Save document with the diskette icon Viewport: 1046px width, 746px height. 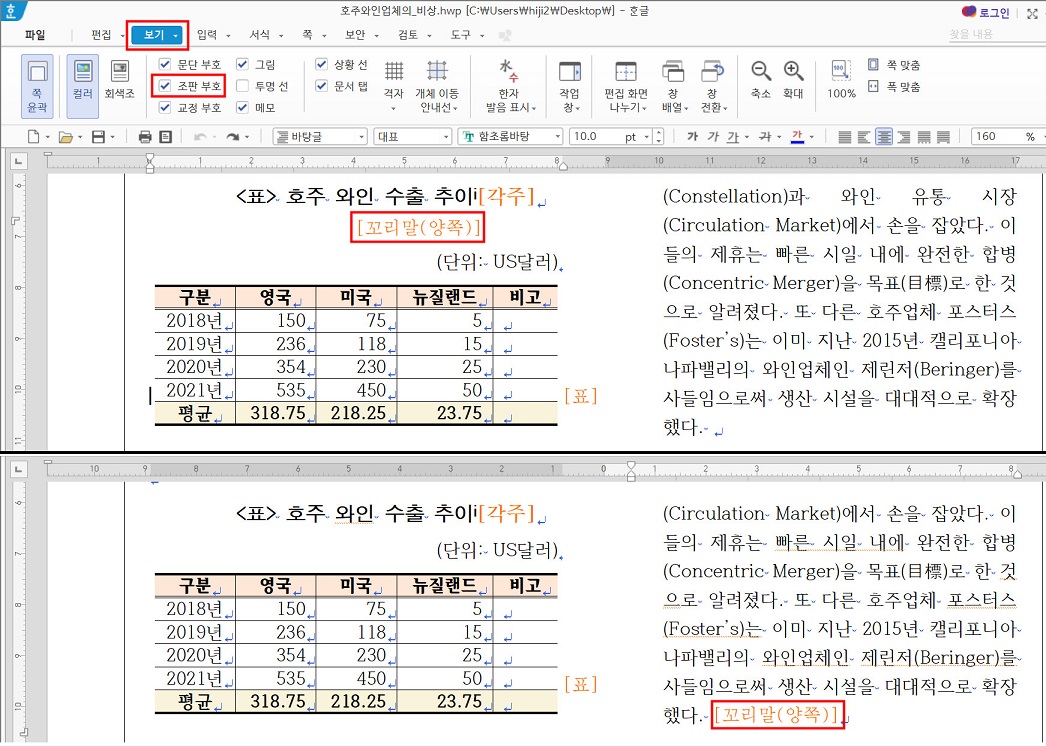(98, 137)
